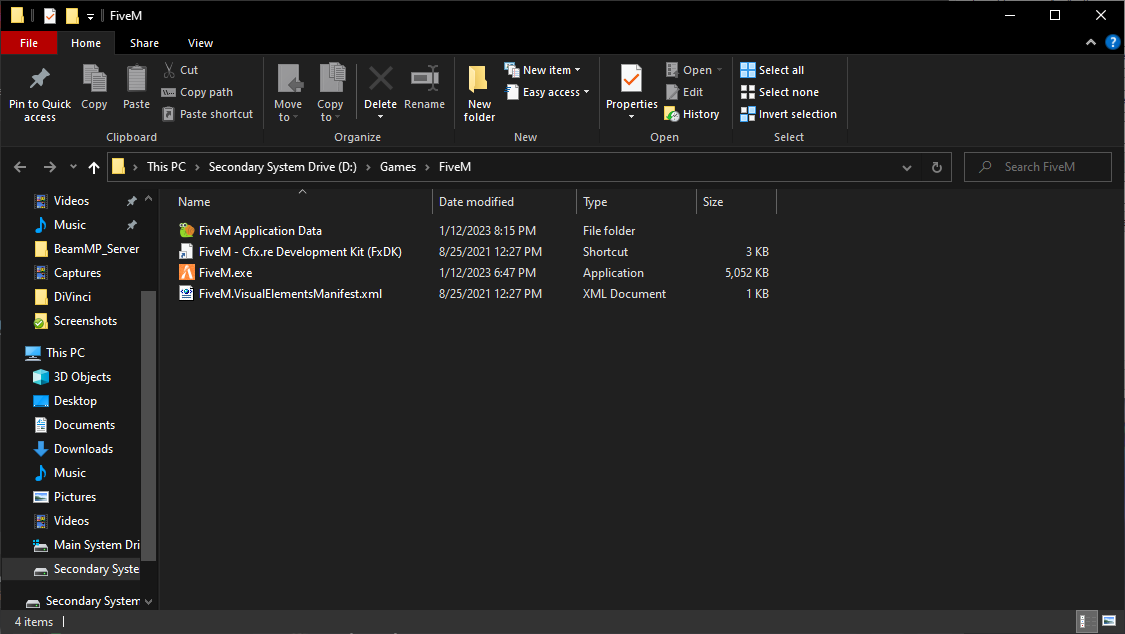The image size is (1125, 634).
Task: Open the Move to menu
Action: pos(288,94)
